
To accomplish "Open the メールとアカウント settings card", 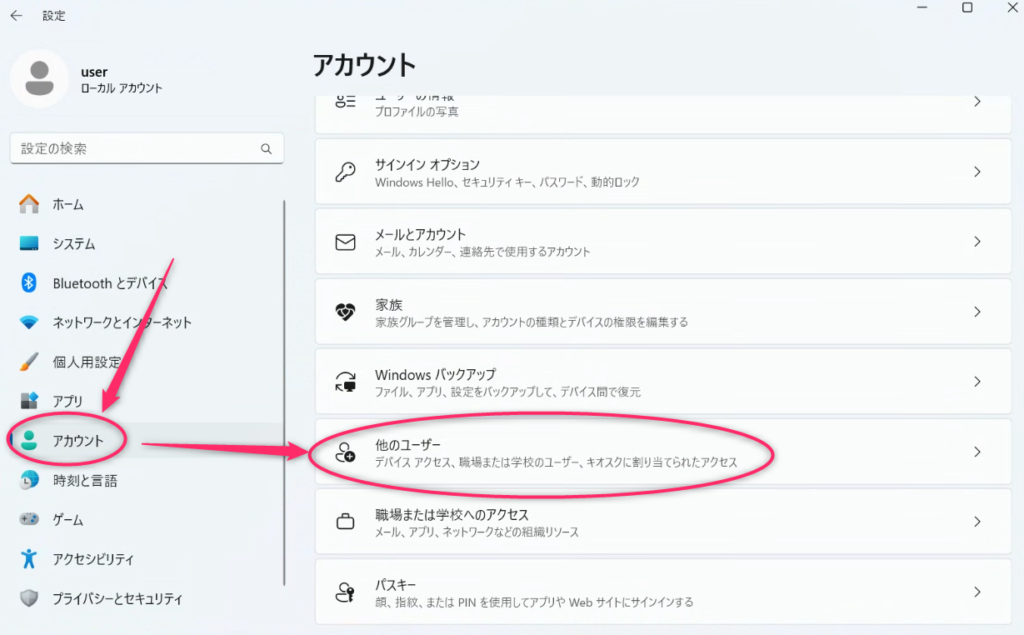I will (x=664, y=242).
